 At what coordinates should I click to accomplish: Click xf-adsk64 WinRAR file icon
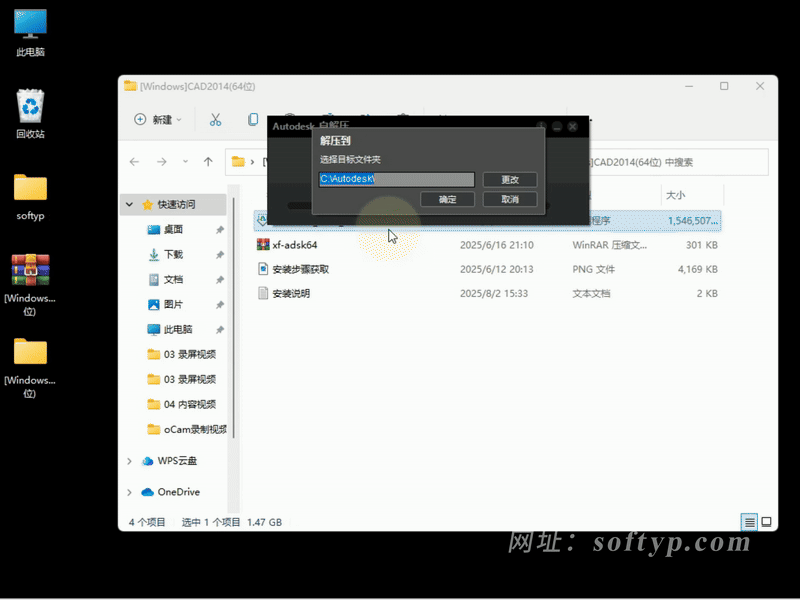[263, 245]
